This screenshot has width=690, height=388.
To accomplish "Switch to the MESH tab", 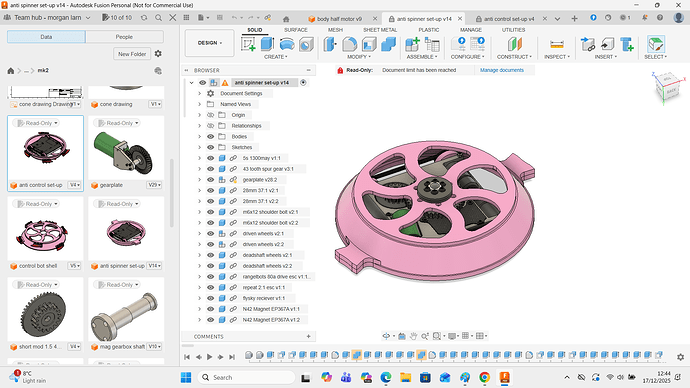I will (335, 30).
